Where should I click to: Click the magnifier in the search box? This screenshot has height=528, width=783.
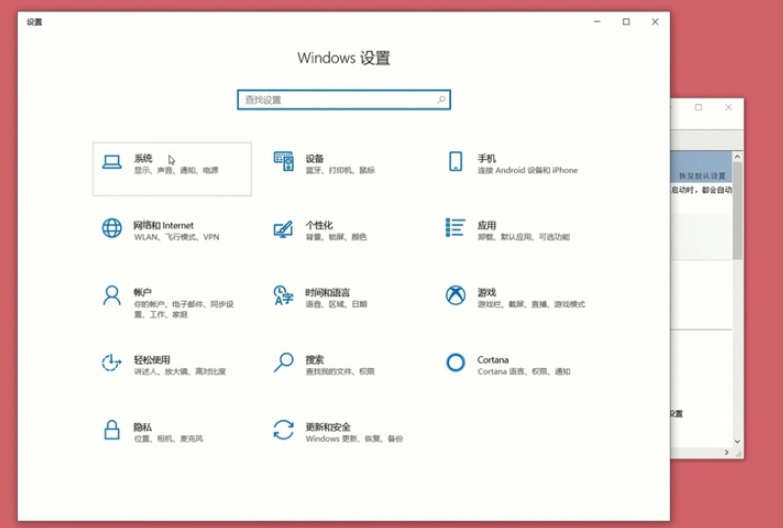[441, 100]
